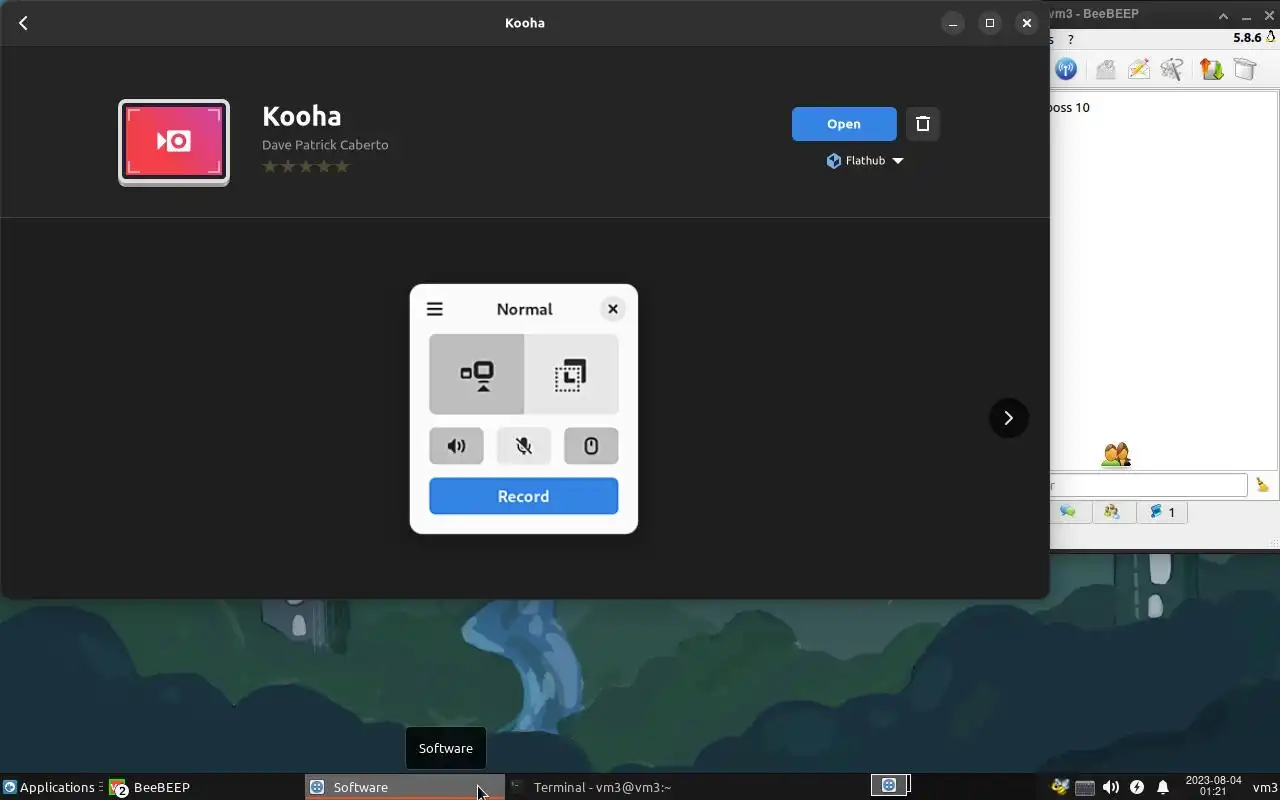Go back using the Software header arrow
This screenshot has height=800, width=1280.
pos(24,23)
